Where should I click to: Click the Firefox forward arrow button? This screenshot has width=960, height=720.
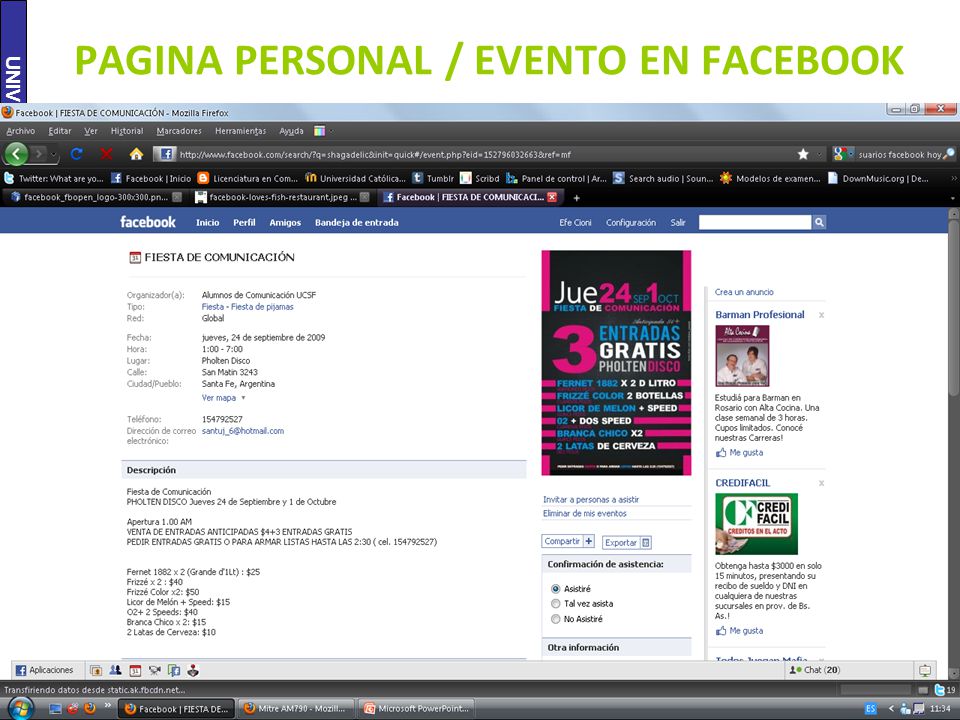39,154
